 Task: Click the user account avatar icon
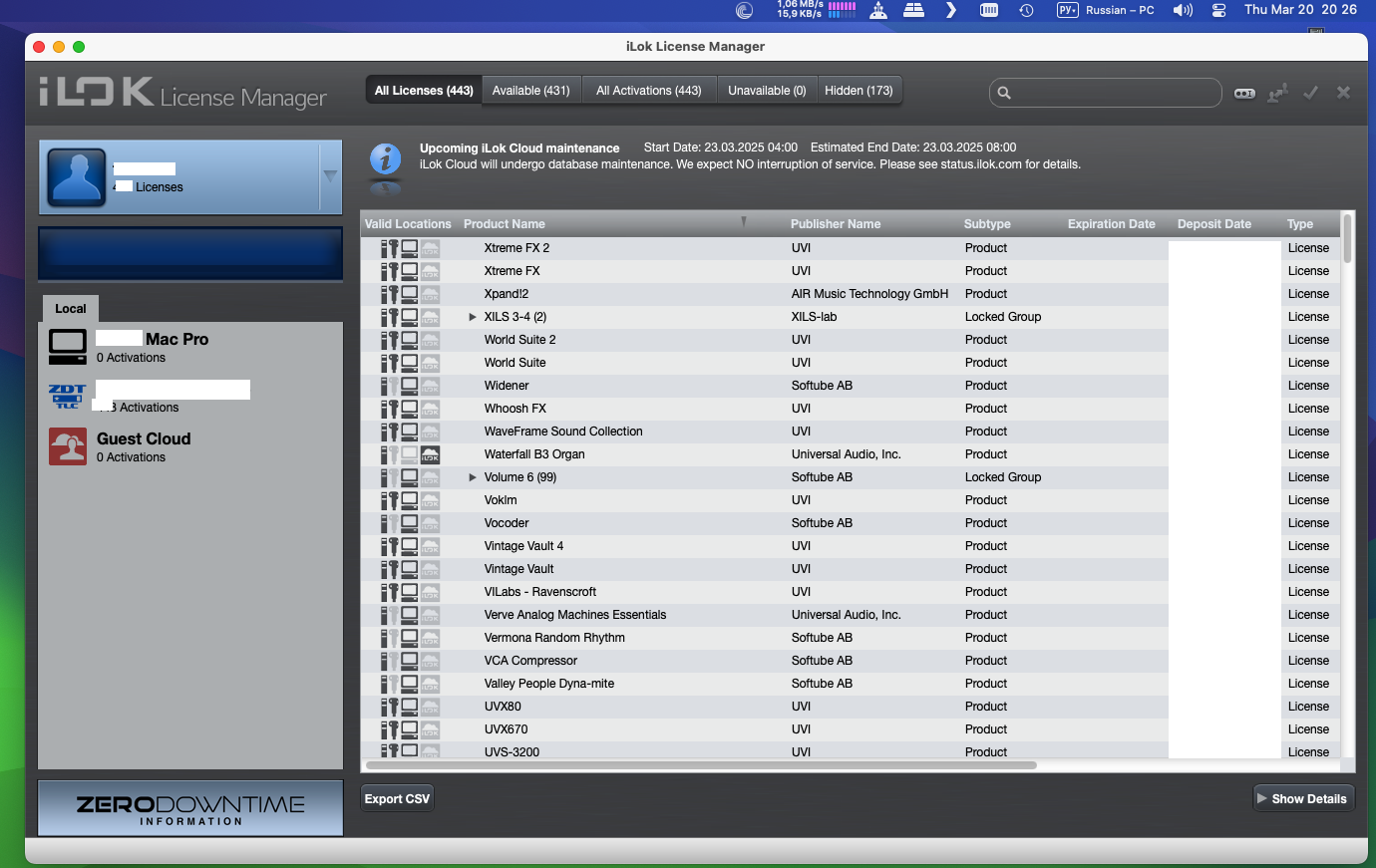click(x=76, y=177)
